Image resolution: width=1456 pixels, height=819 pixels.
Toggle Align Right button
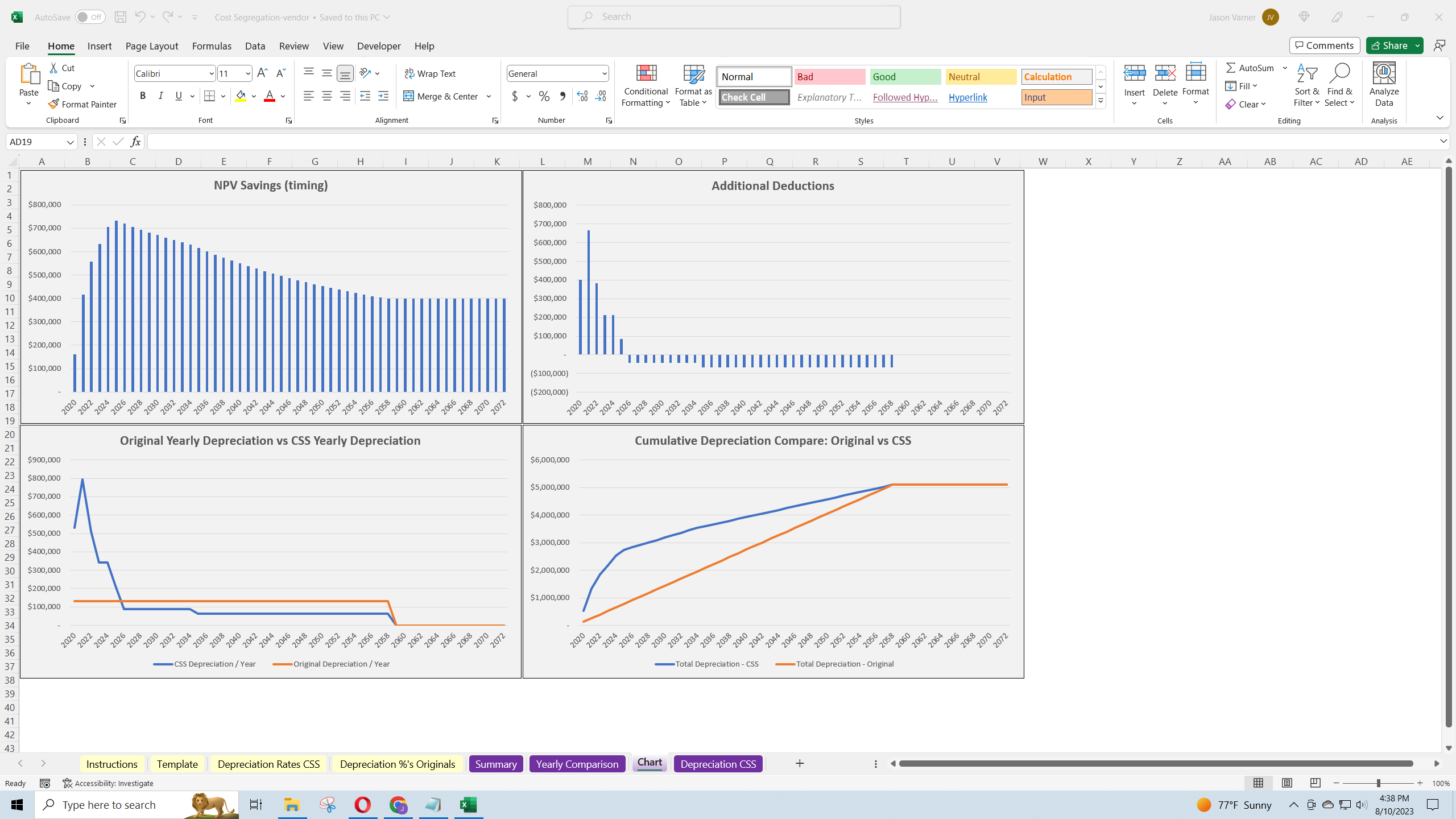[x=345, y=96]
